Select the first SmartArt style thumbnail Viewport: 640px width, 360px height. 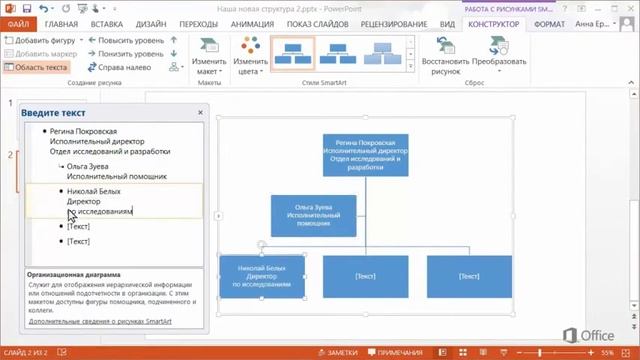point(293,54)
